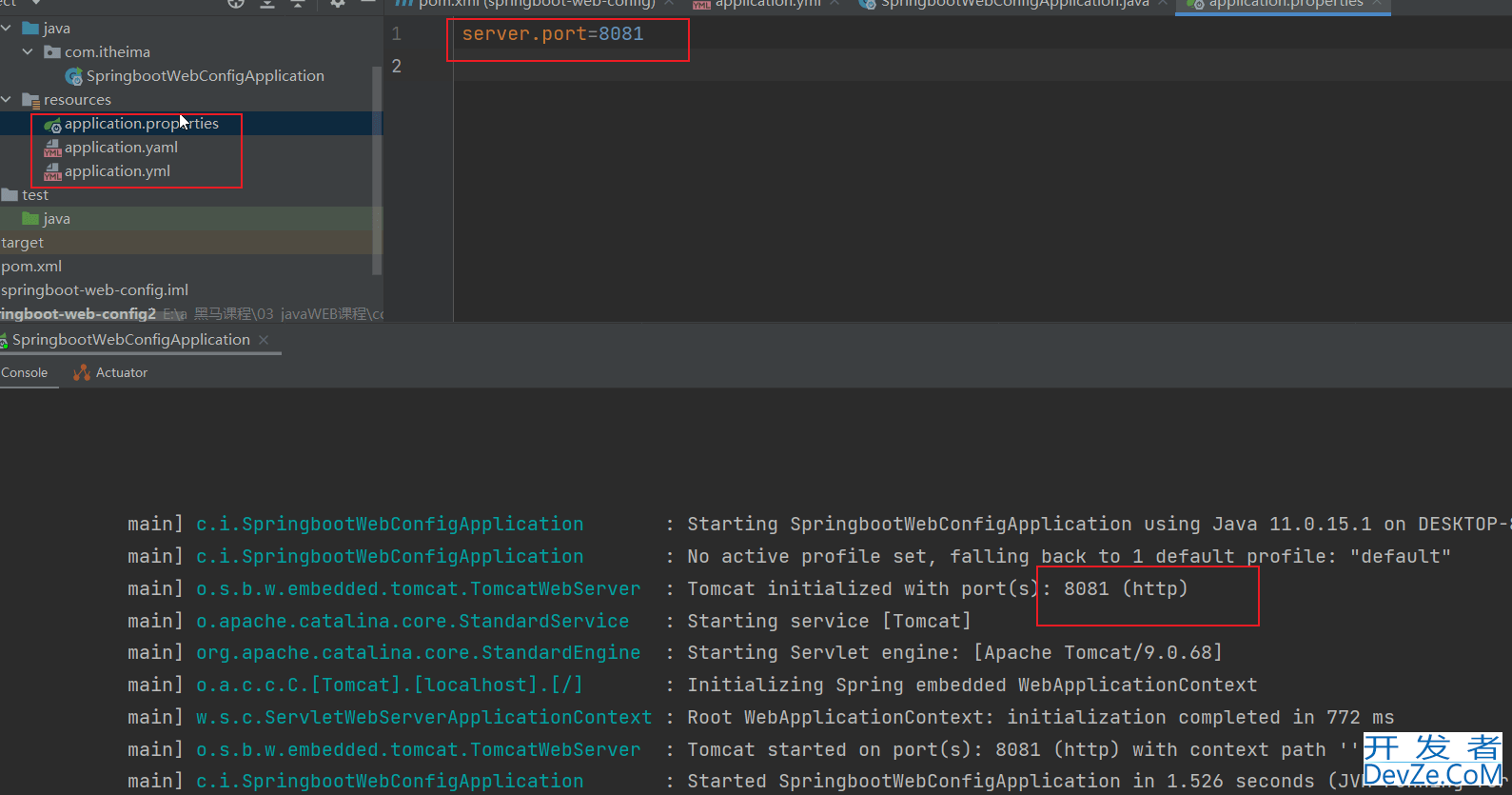The width and height of the screenshot is (1512, 795).
Task: Select pom.xml in the project tree
Action: point(31,267)
